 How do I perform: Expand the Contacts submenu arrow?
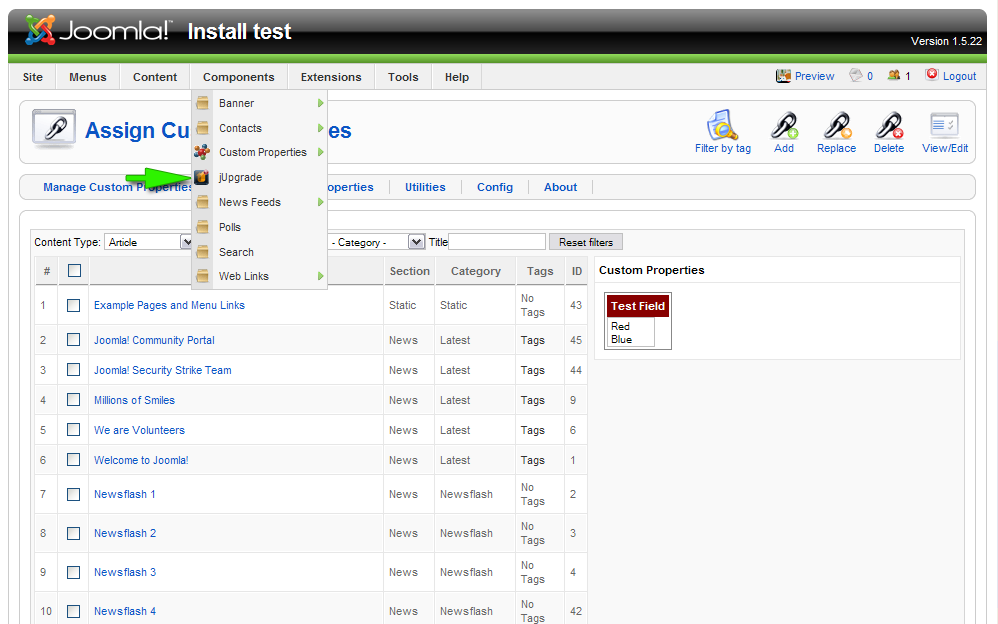pyautogui.click(x=320, y=128)
